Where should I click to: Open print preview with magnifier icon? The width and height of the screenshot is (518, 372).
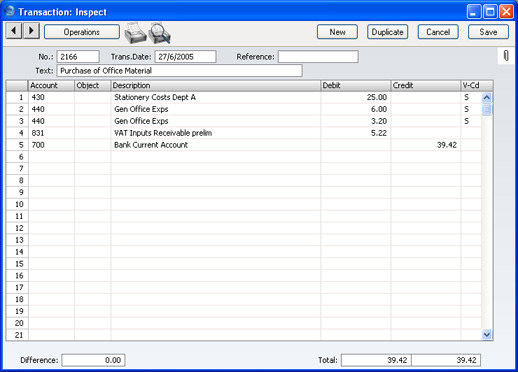pyautogui.click(x=160, y=33)
